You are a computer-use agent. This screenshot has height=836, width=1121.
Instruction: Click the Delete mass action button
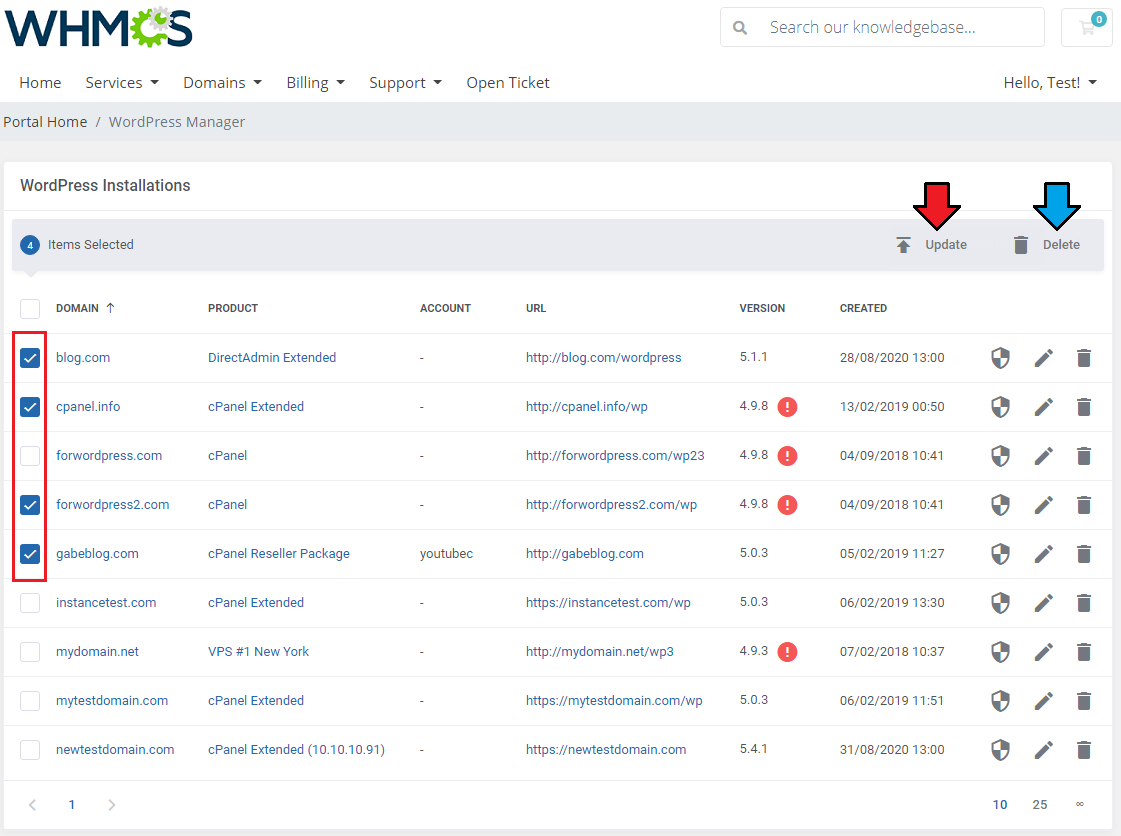1047,245
